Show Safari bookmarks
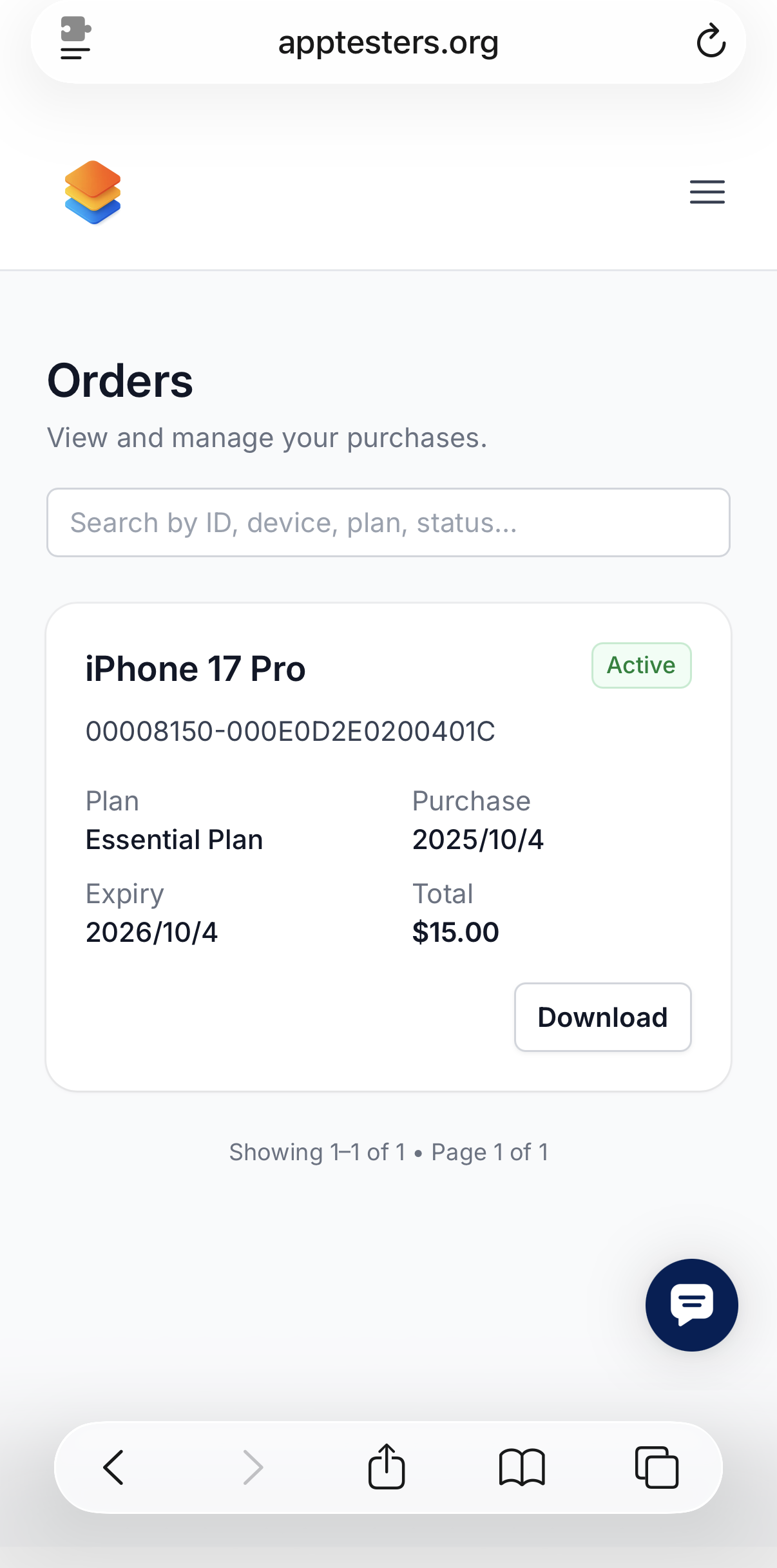The height and width of the screenshot is (1568, 777). coord(522,1468)
